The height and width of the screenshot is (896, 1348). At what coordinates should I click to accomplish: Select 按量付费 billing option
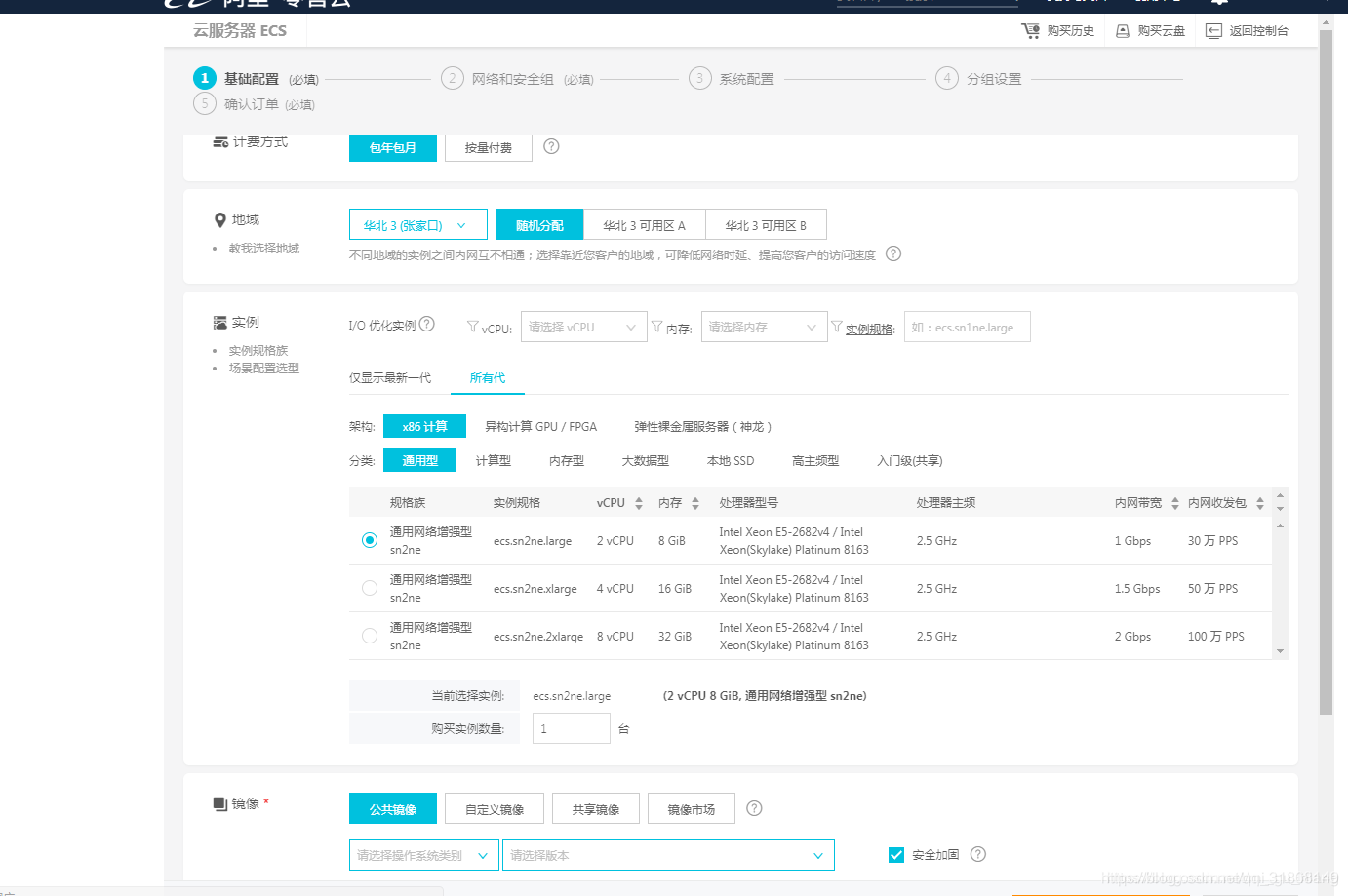489,147
